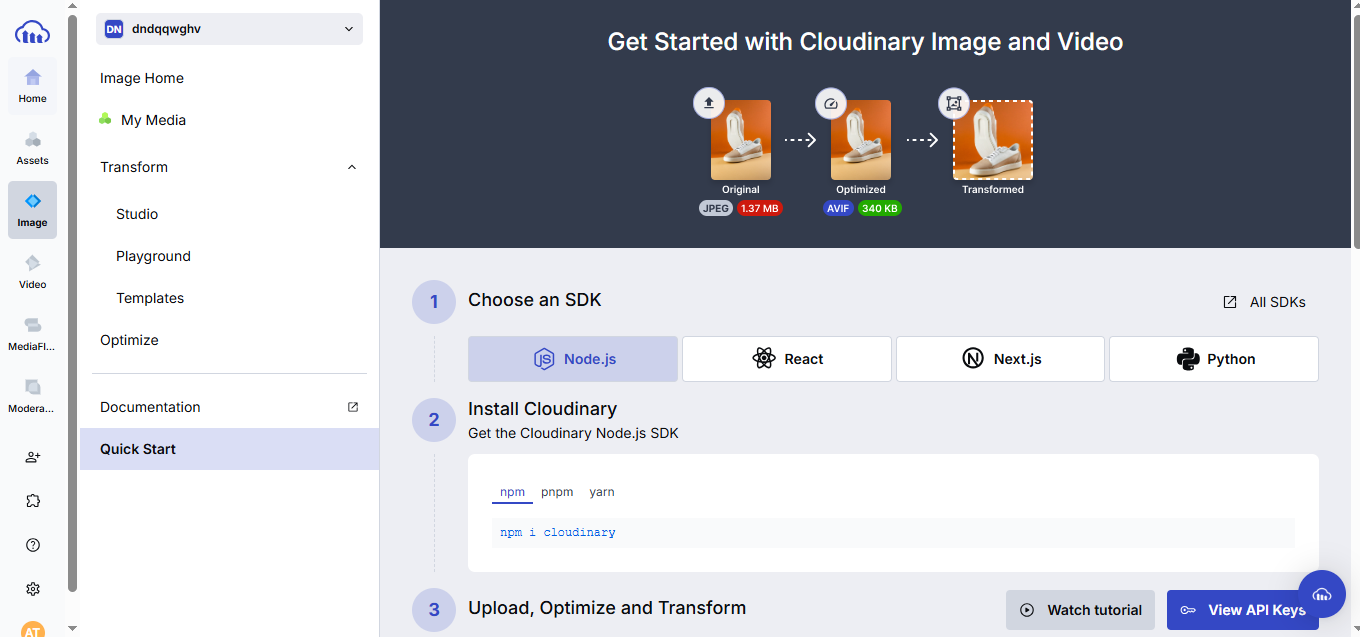Choose the Python SDK
Viewport: 1360px width, 637px height.
click(x=1214, y=359)
